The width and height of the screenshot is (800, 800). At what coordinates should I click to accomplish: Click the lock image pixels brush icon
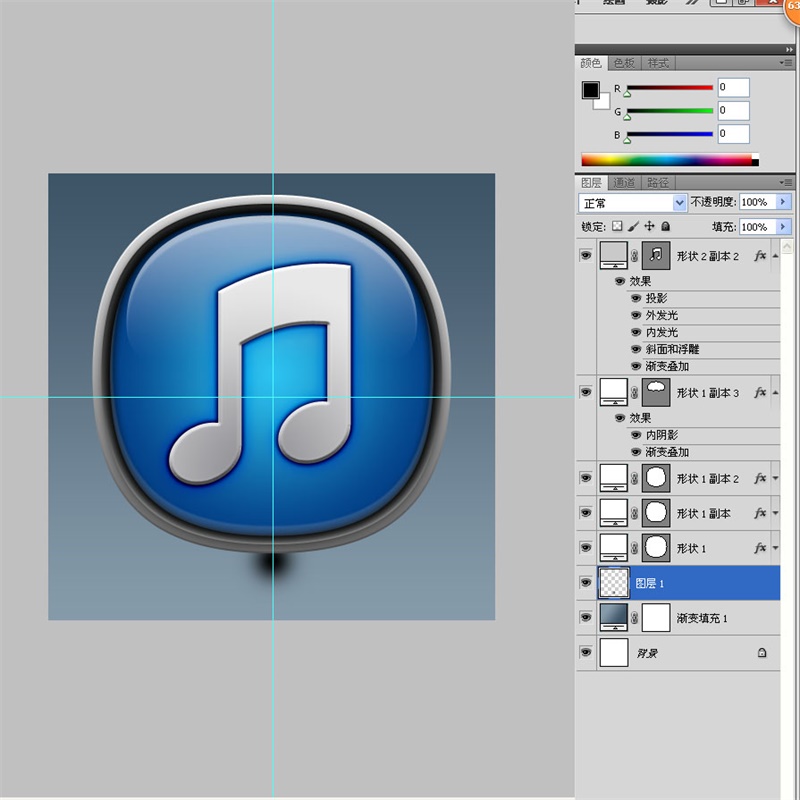pos(633,227)
